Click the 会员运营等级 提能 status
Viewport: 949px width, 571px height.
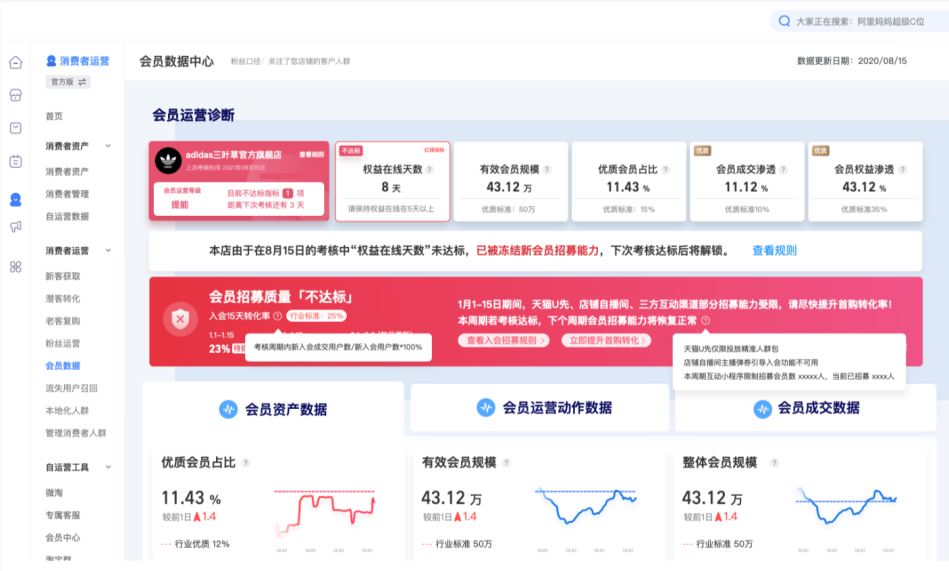[180, 205]
